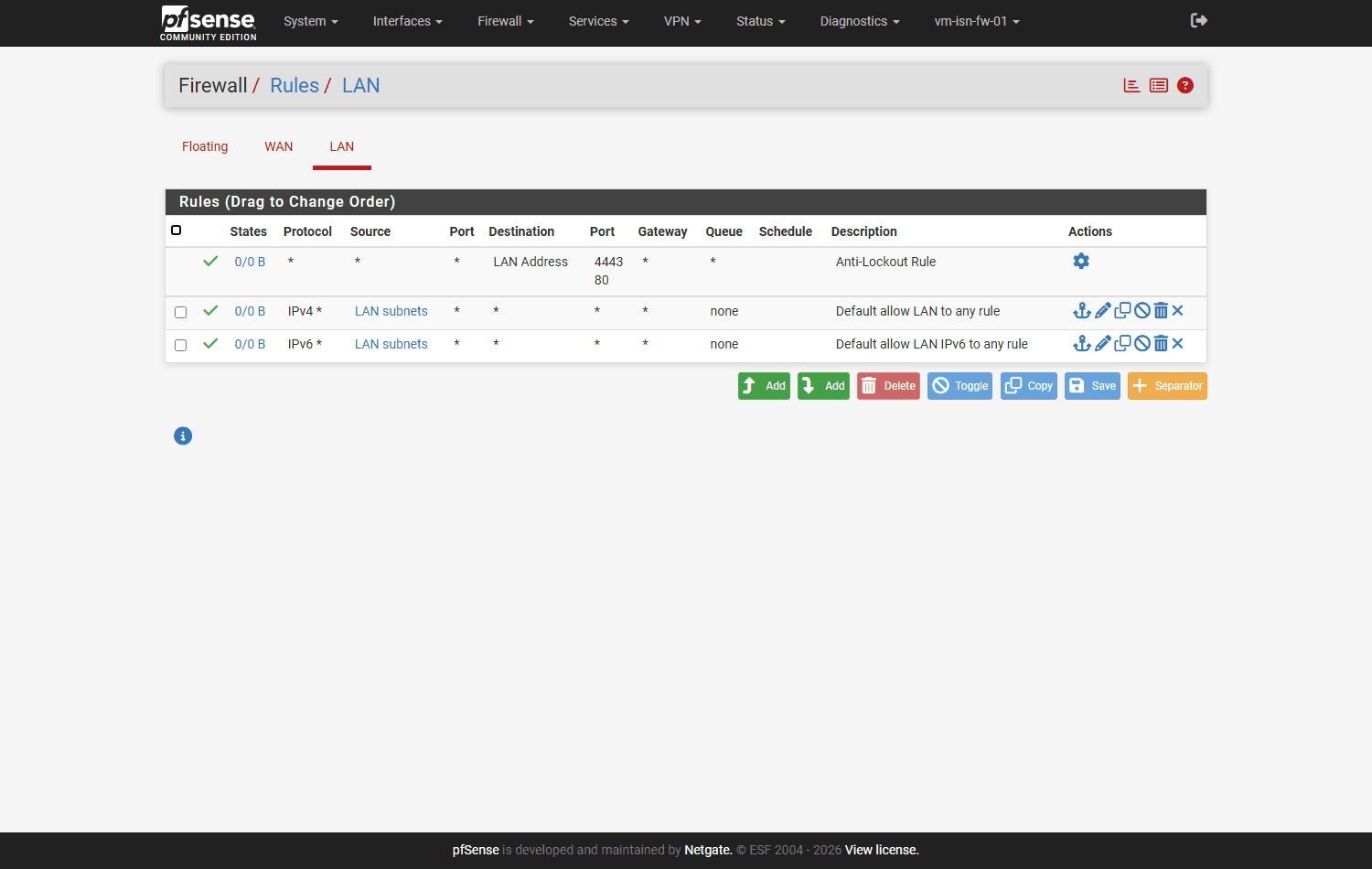The image size is (1372, 869).
Task: Open the VPN dropdown menu
Action: tap(682, 21)
